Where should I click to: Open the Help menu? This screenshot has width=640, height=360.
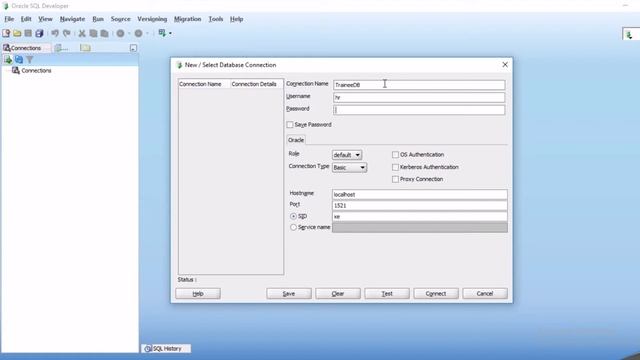coord(236,19)
